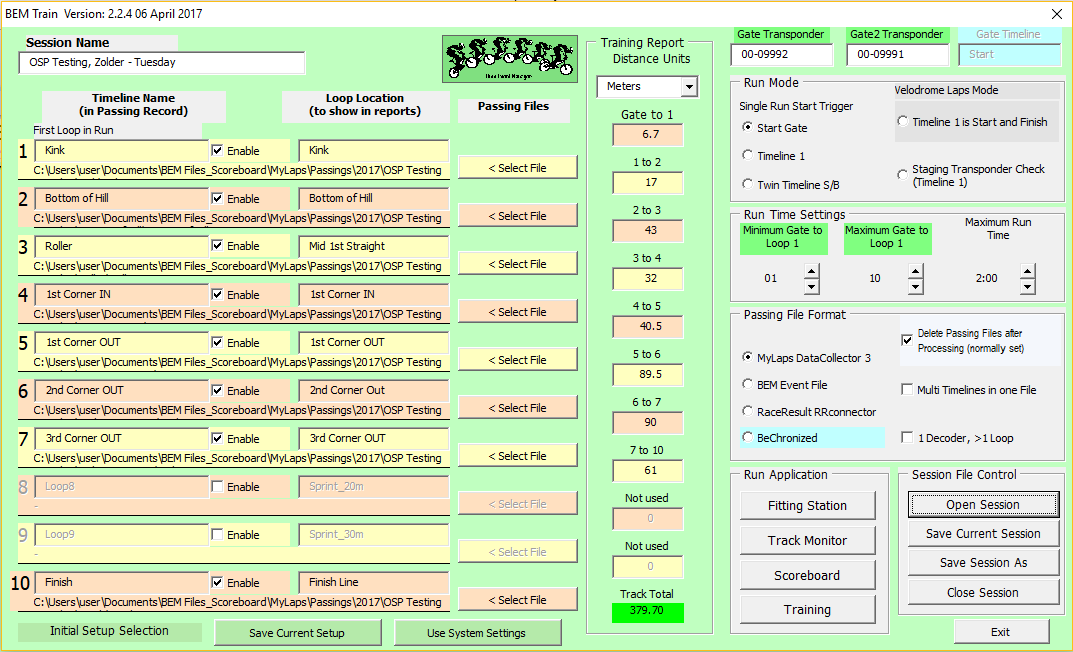Image resolution: width=1073 pixels, height=652 pixels.
Task: Open the Fitting Station application
Action: pos(807,506)
